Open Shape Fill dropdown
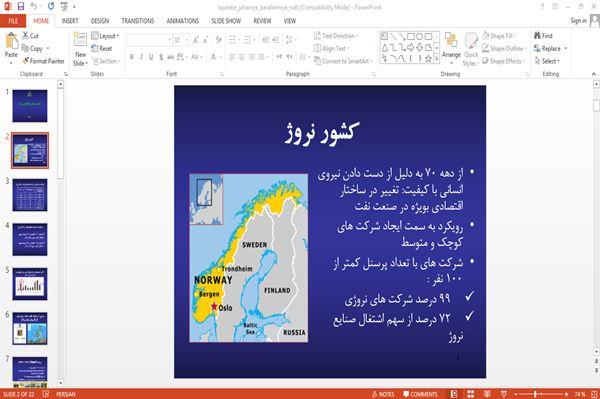 (499, 36)
